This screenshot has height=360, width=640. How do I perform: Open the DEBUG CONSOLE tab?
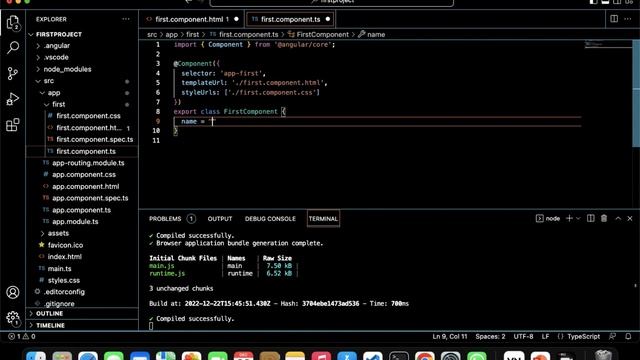(270, 219)
